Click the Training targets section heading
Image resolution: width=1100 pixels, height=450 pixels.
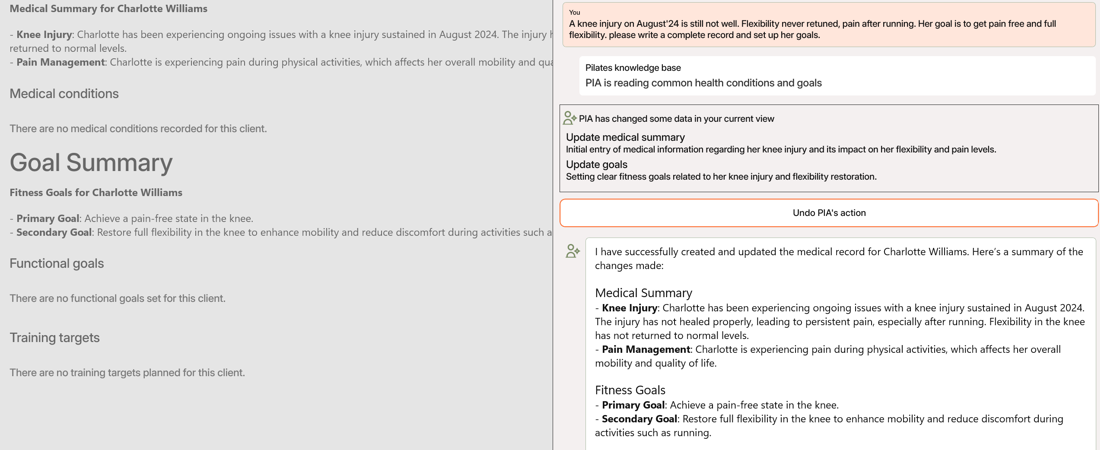coord(55,338)
